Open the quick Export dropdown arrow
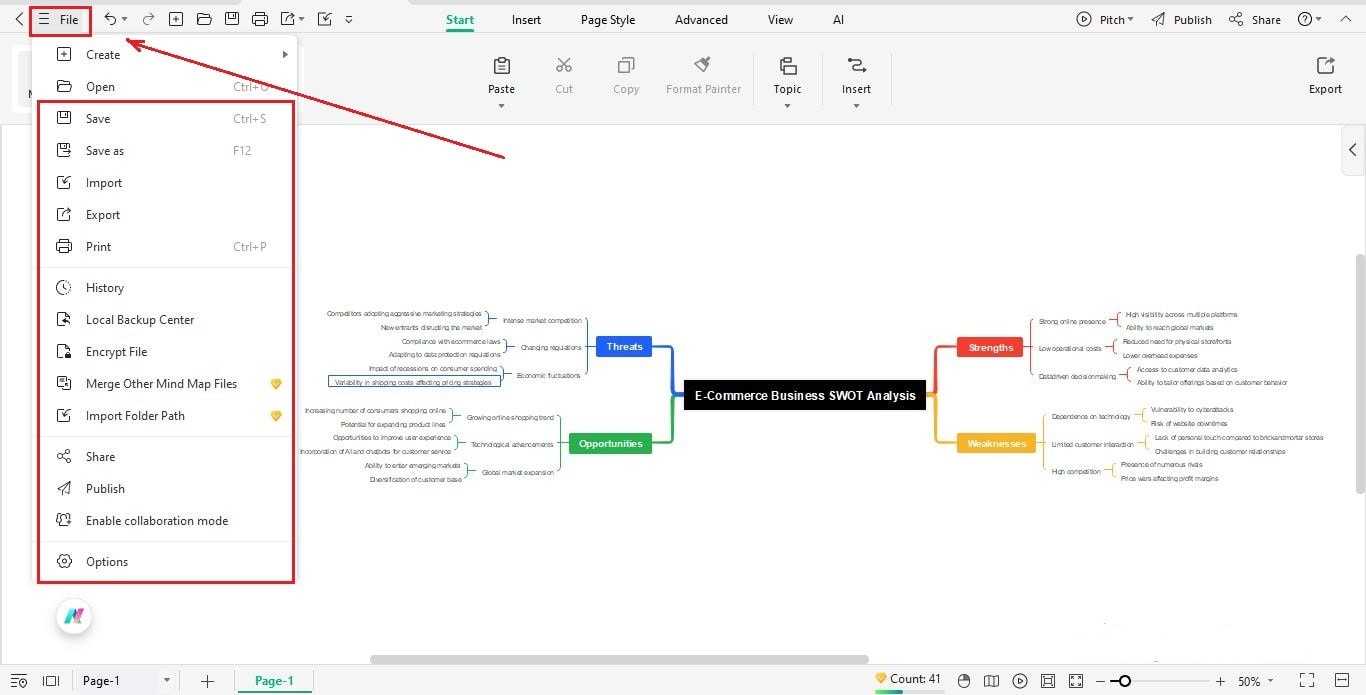 pos(302,20)
